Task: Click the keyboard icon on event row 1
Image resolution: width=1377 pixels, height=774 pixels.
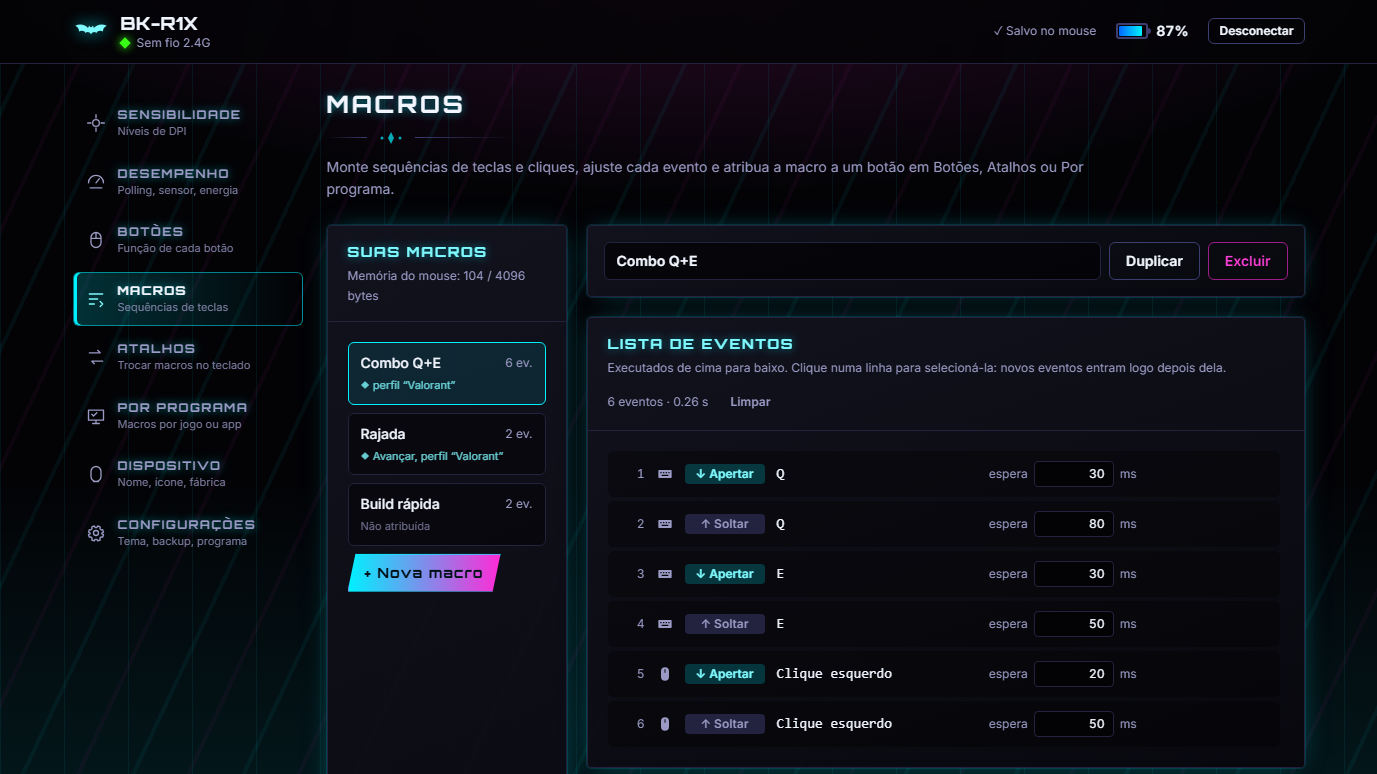Action: point(665,474)
